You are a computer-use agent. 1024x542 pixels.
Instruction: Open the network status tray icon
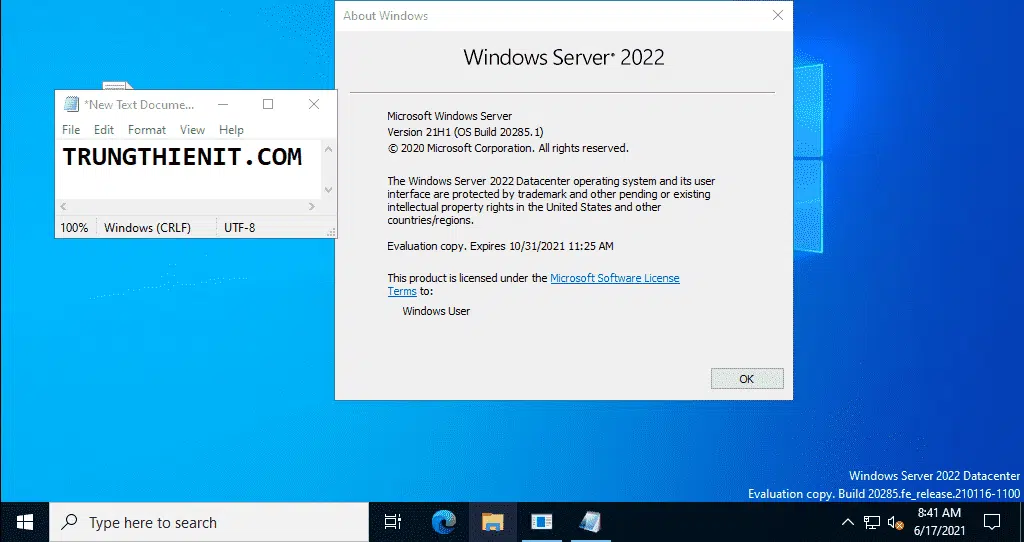(872, 522)
